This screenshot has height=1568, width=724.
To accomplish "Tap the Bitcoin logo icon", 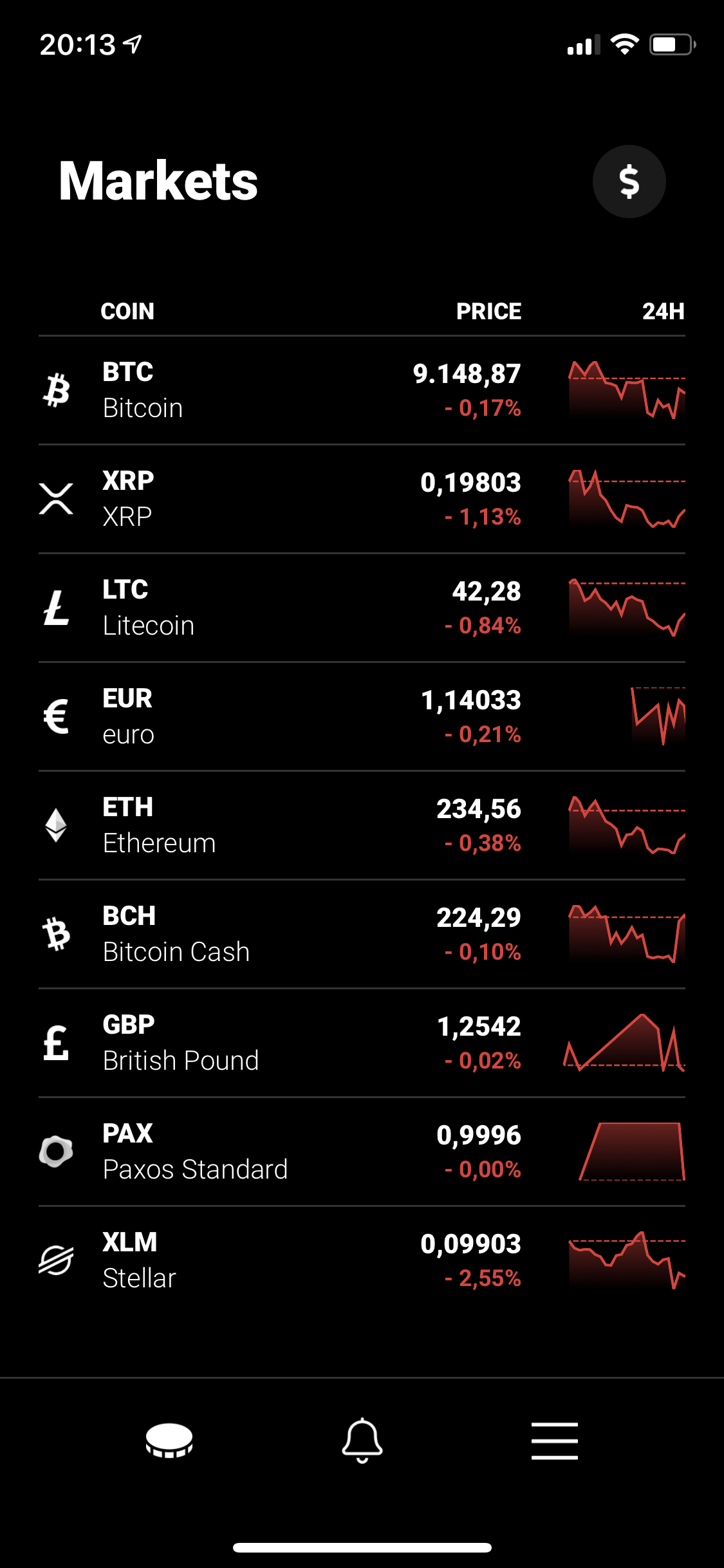I will coord(57,390).
